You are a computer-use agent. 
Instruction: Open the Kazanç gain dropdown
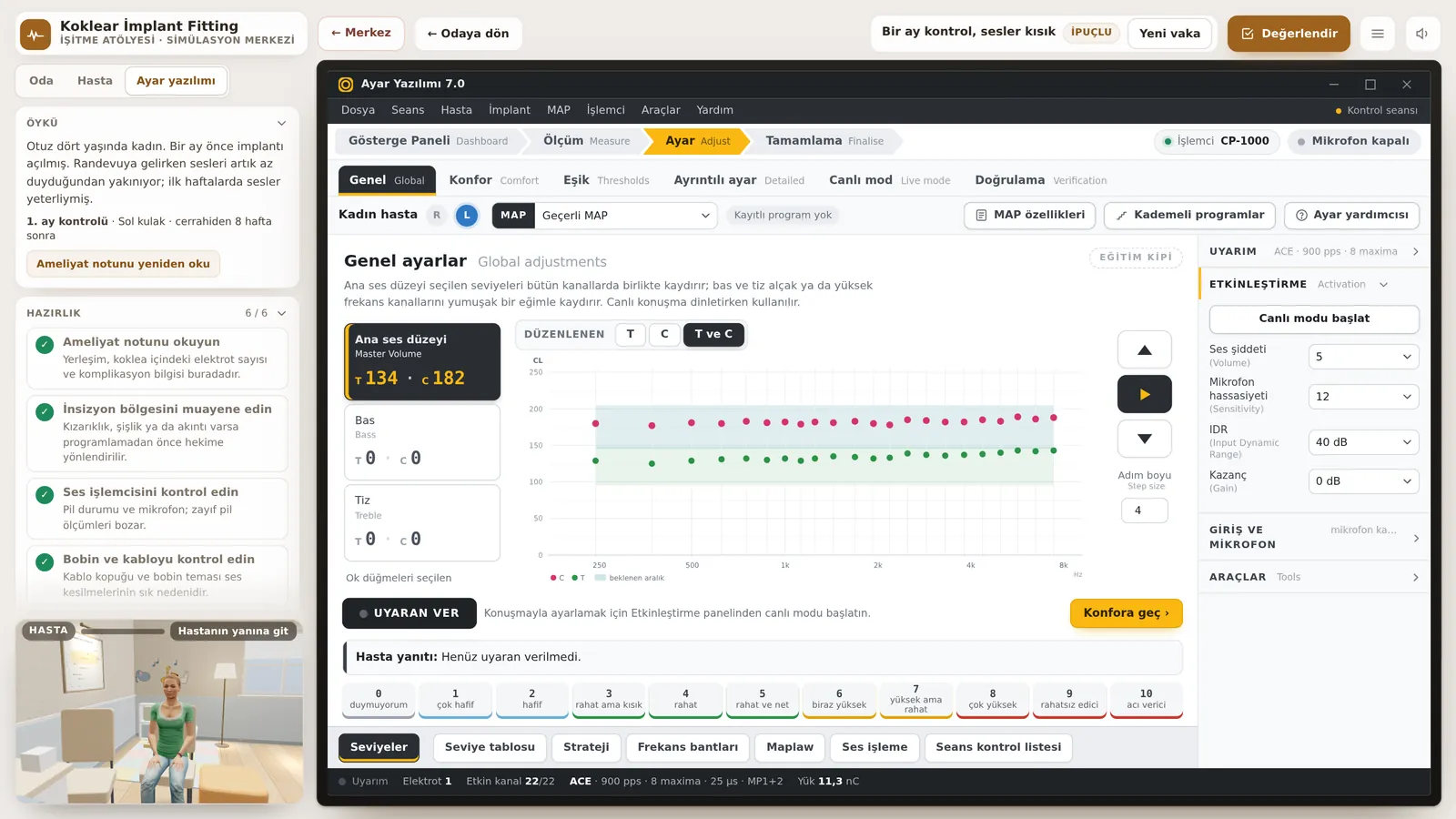[1363, 481]
